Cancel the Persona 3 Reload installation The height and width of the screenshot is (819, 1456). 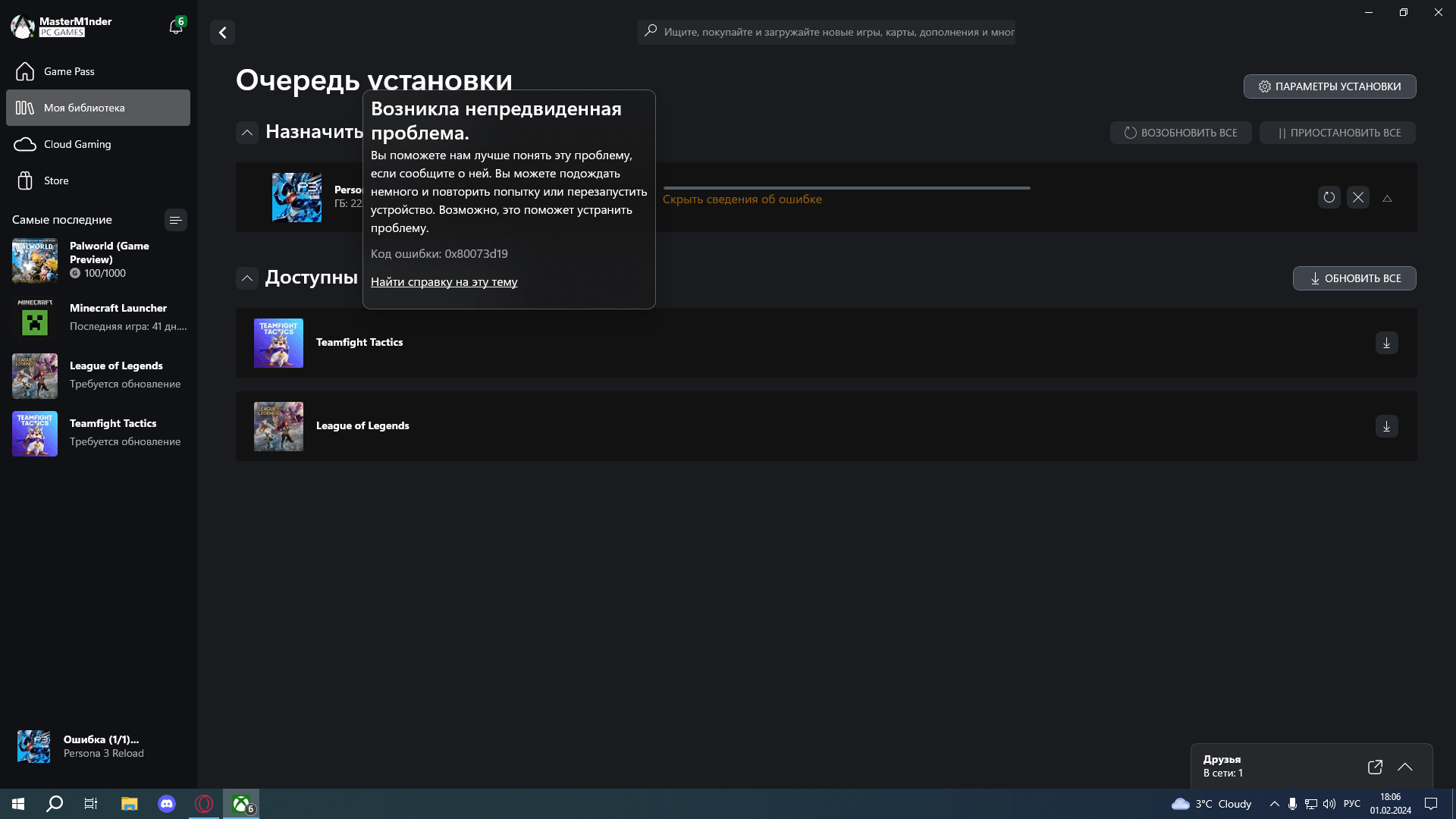click(x=1357, y=197)
